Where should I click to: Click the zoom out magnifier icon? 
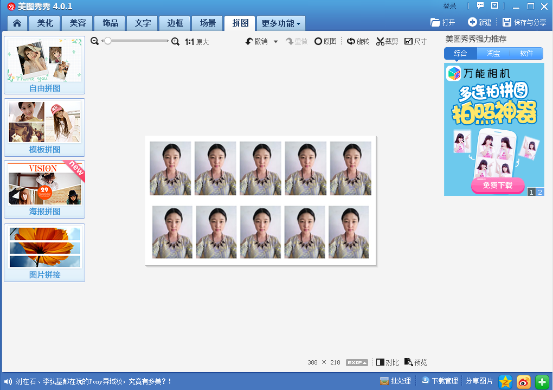(95, 41)
